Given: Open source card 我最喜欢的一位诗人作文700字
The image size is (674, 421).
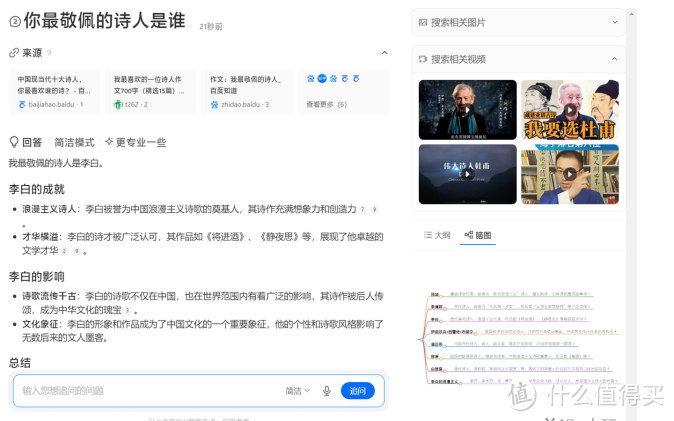Looking at the screenshot, I should point(150,92).
